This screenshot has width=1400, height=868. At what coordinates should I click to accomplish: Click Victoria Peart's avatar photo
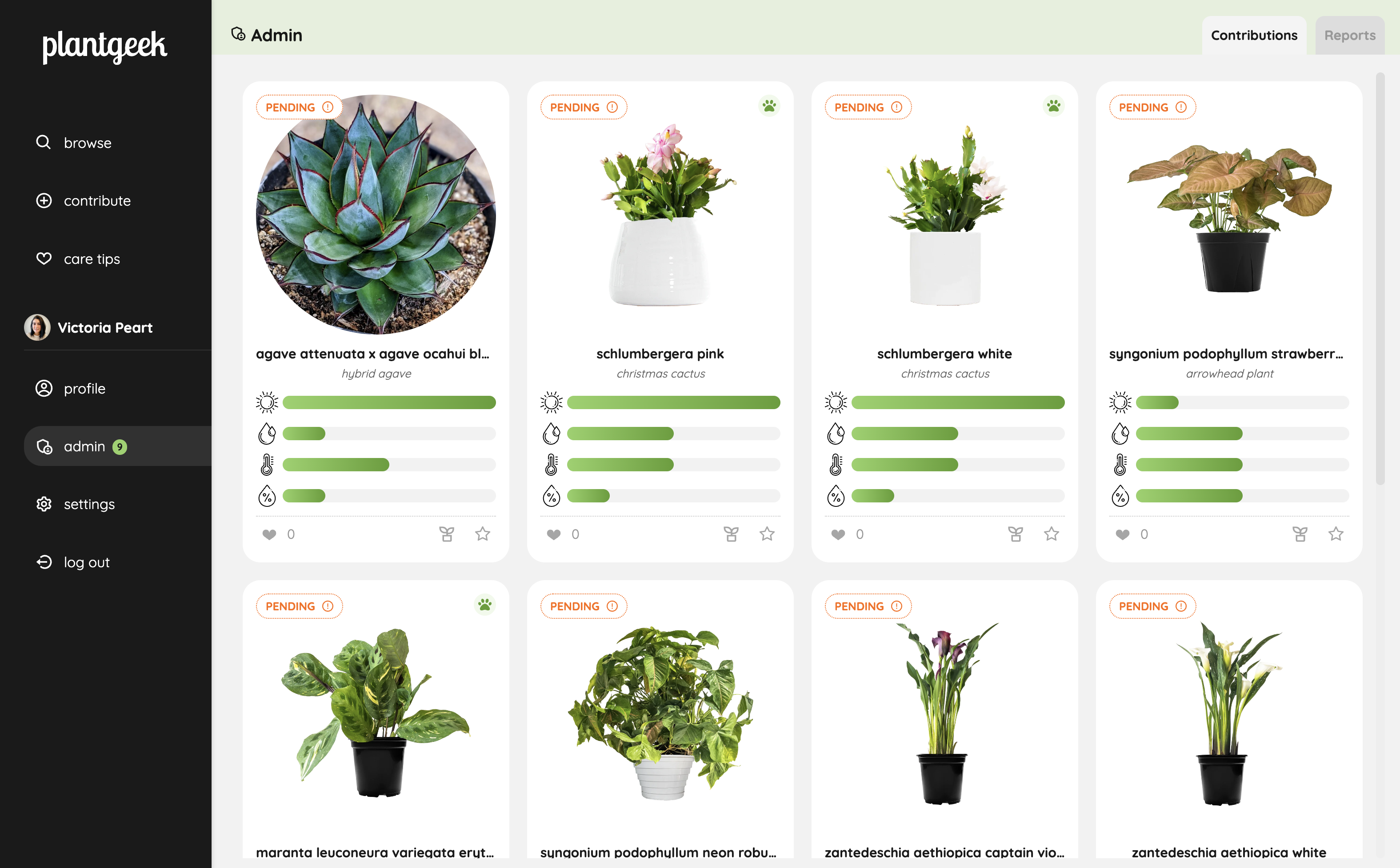tap(37, 327)
